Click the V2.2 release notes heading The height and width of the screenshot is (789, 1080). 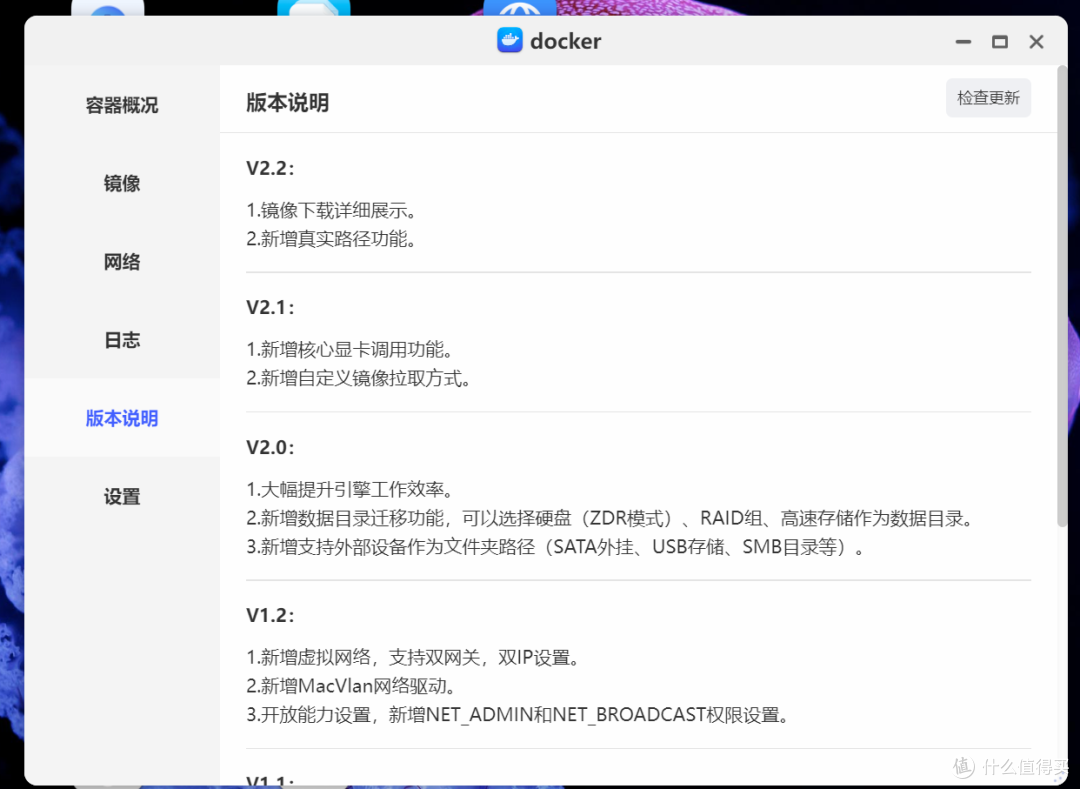269,169
